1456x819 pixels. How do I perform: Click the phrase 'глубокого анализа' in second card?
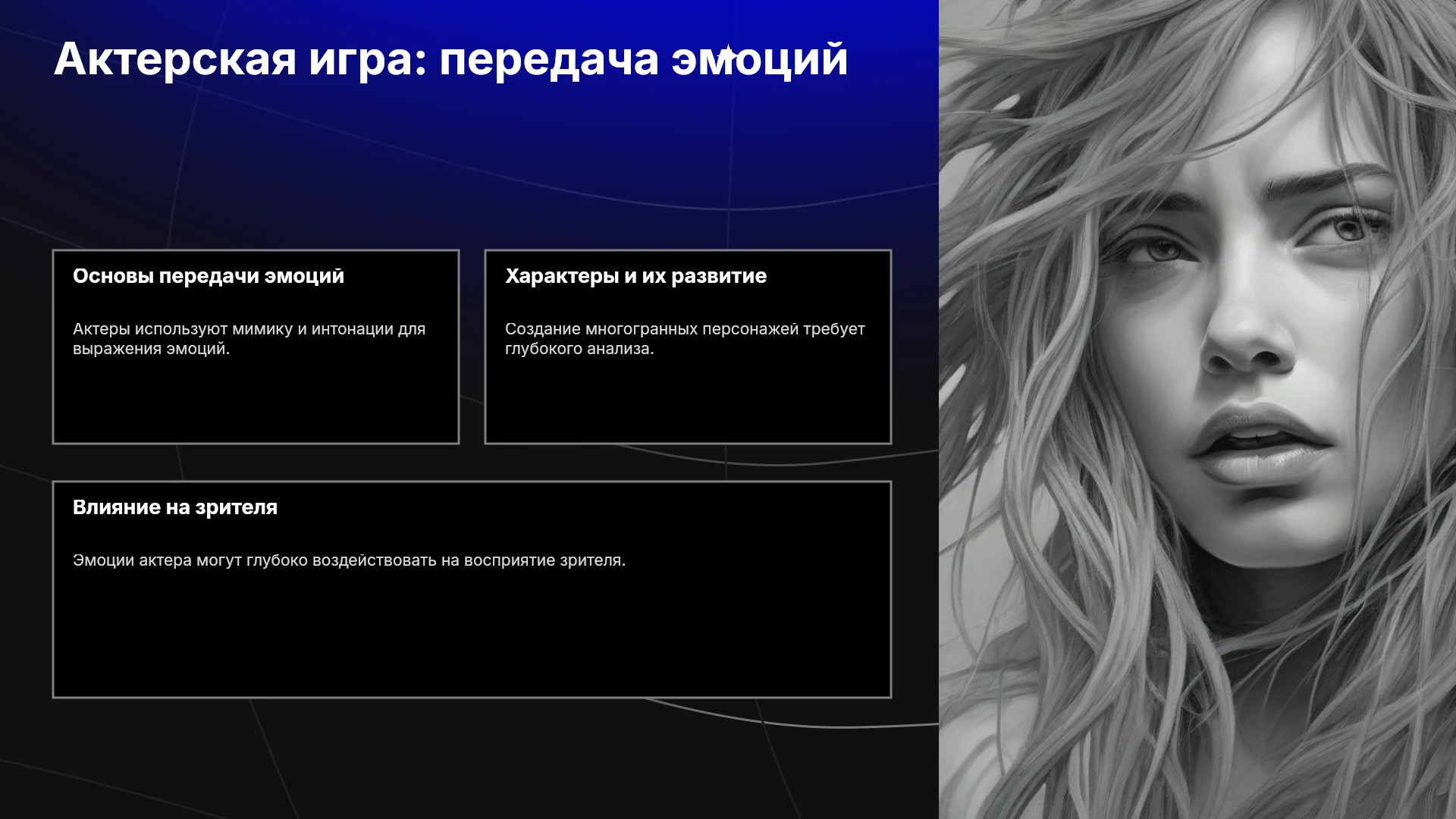[579, 349]
